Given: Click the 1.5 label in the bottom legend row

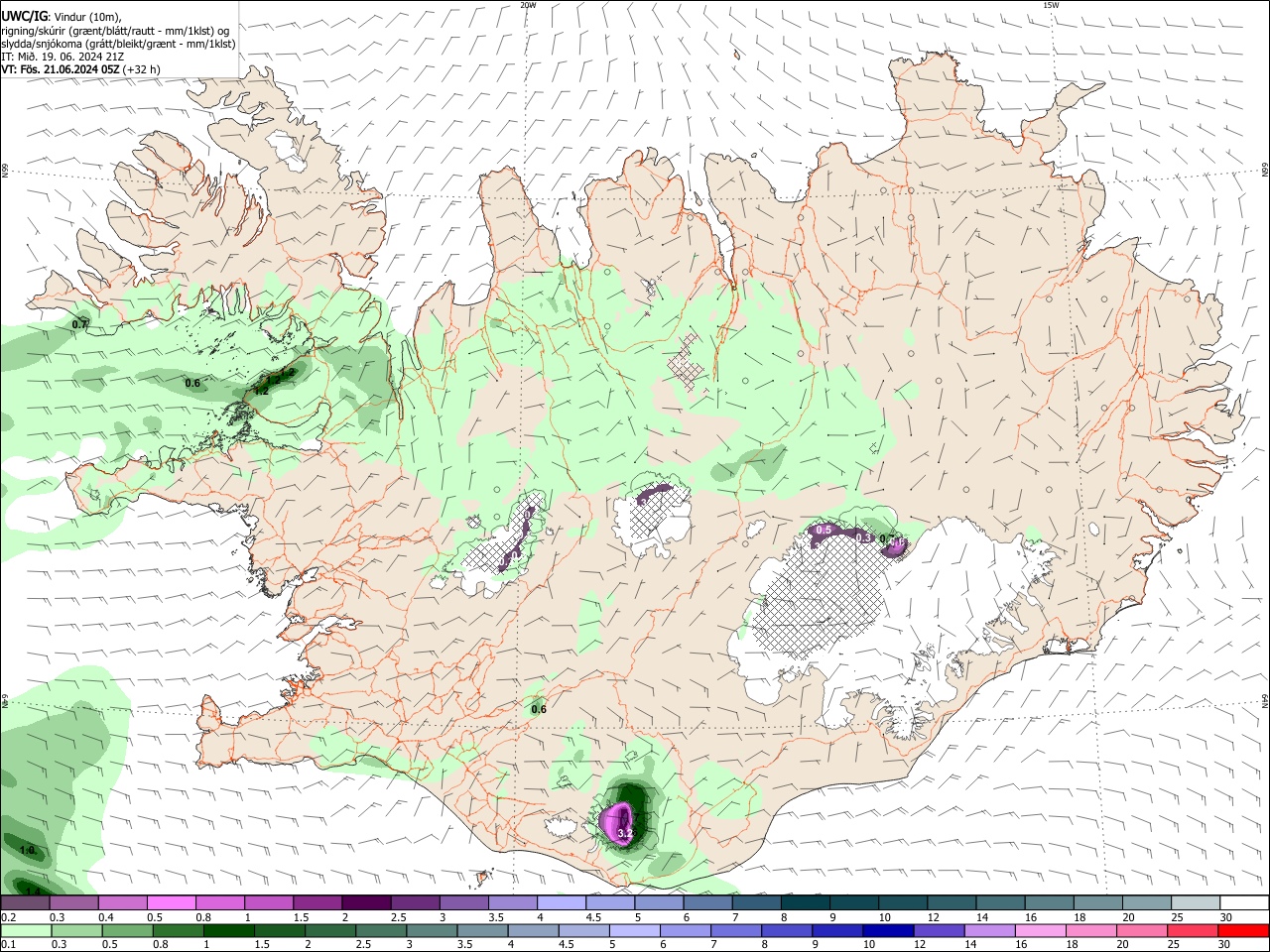Looking at the screenshot, I should [x=262, y=944].
